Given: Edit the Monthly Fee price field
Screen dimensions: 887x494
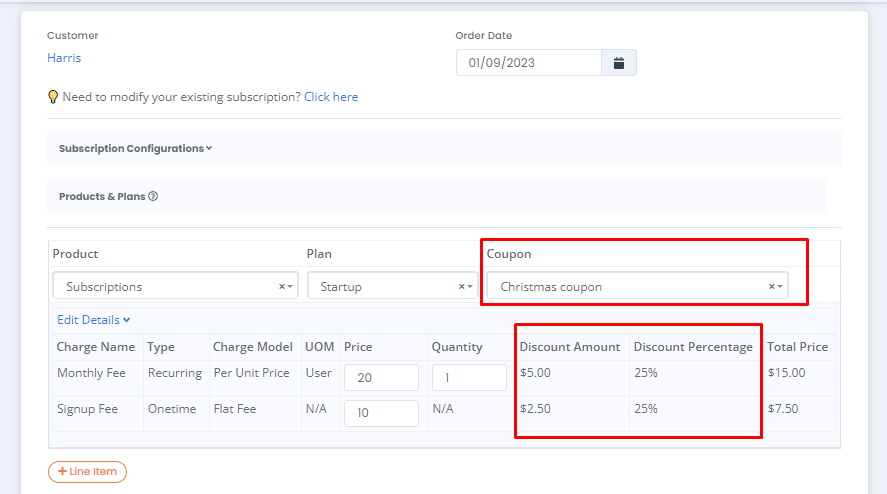Looking at the screenshot, I should (x=381, y=377).
